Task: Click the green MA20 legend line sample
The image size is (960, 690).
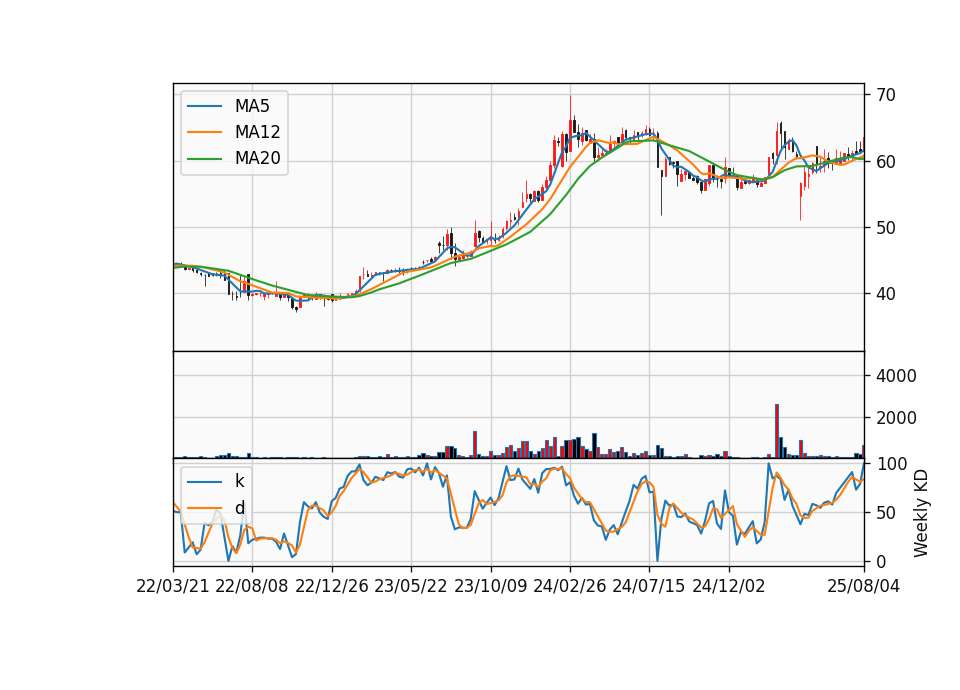Action: pyautogui.click(x=204, y=159)
